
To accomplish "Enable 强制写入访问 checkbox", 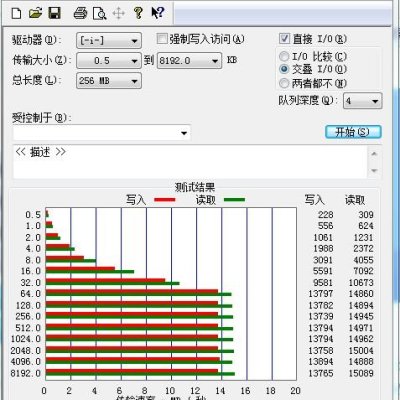I will click(162, 39).
